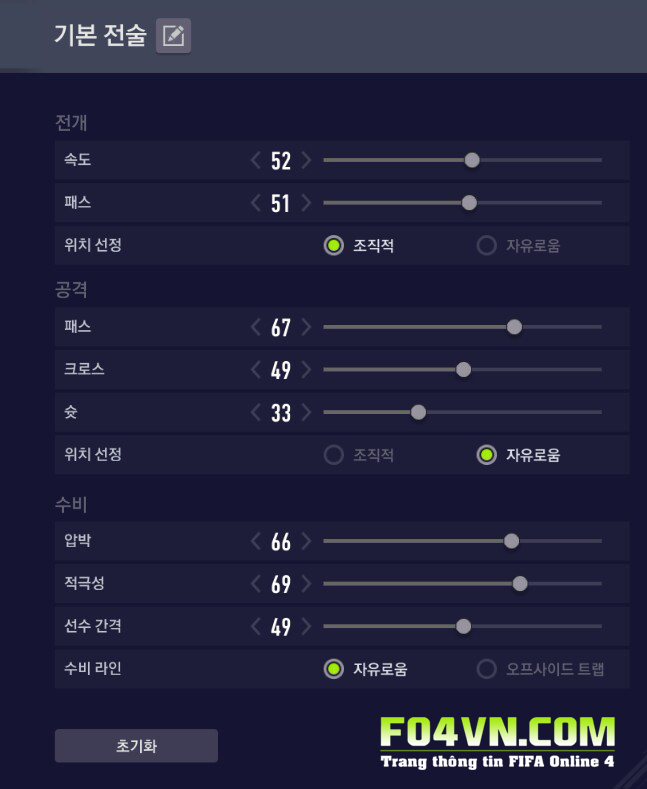The height and width of the screenshot is (789, 647).
Task: Select 오프사이드 트랩 for 수비 라인
Action: pyautogui.click(x=487, y=669)
